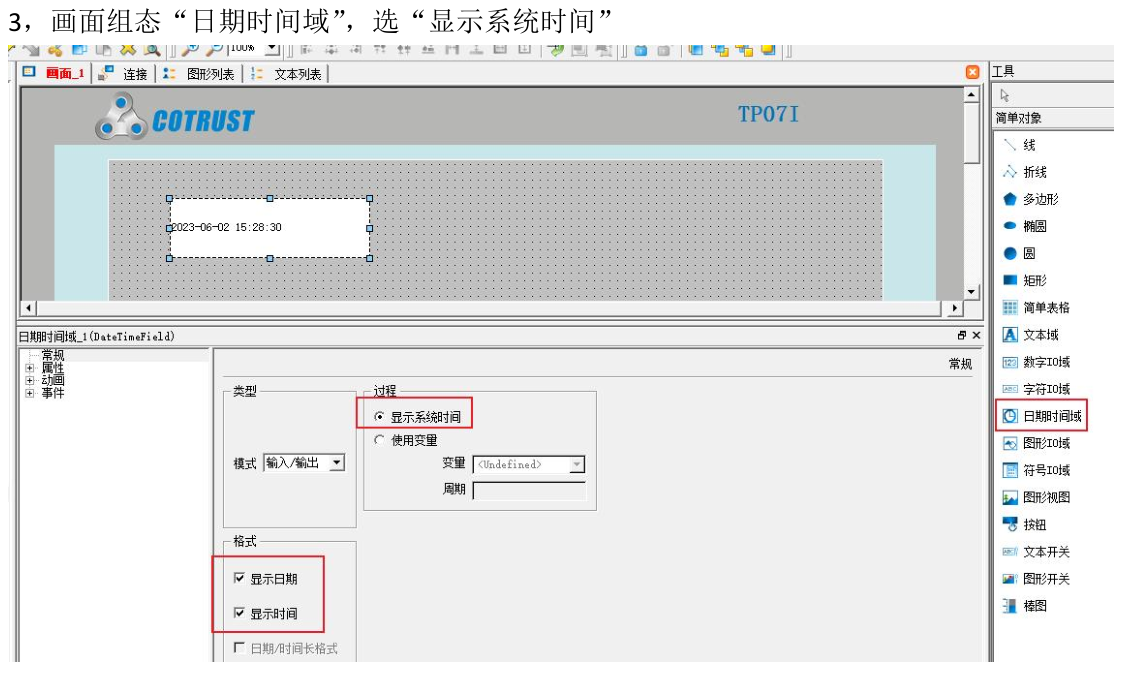Select the 图形开关 graphic switch tool
Viewport: 1125px width, 686px height.
click(1036, 579)
